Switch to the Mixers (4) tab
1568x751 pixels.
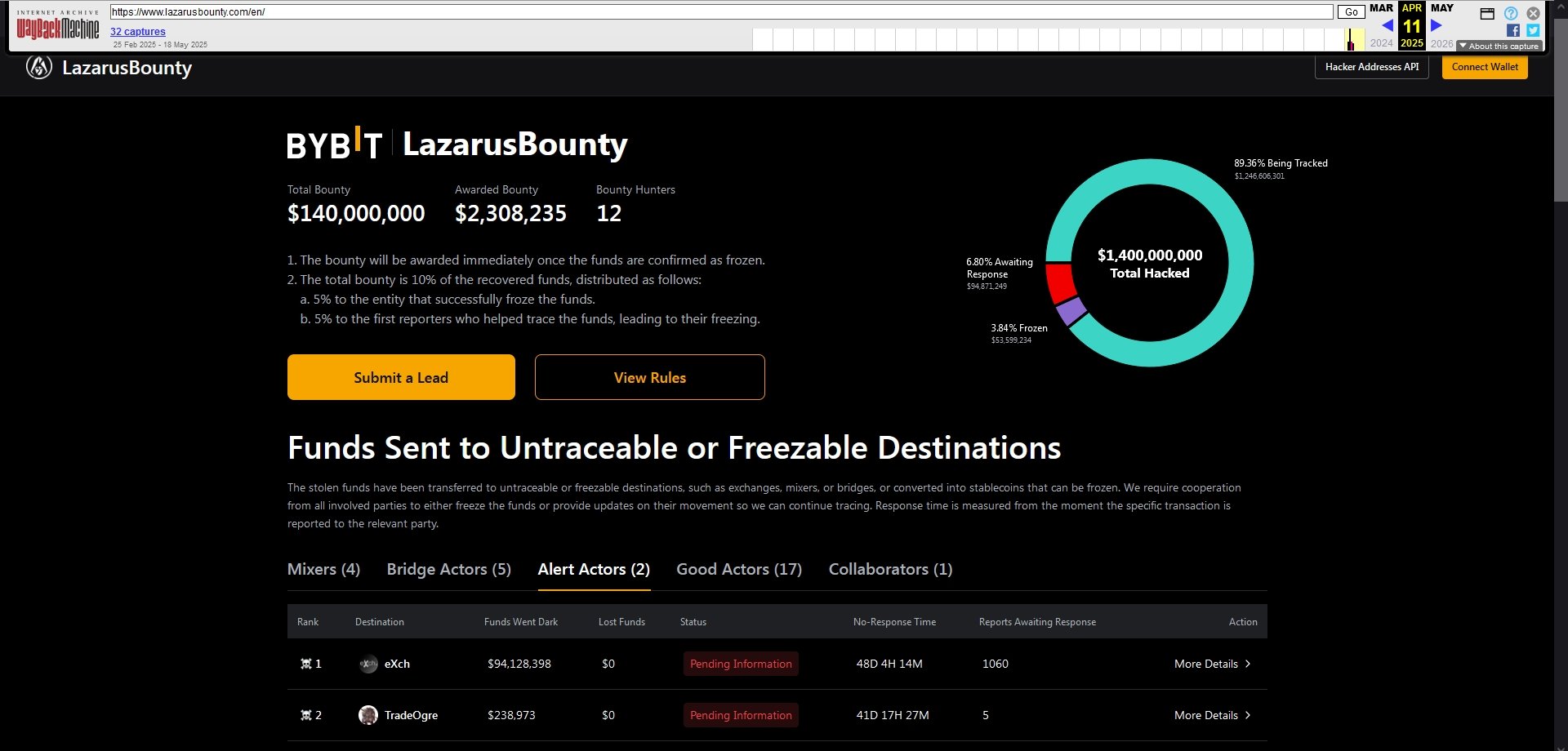point(323,569)
